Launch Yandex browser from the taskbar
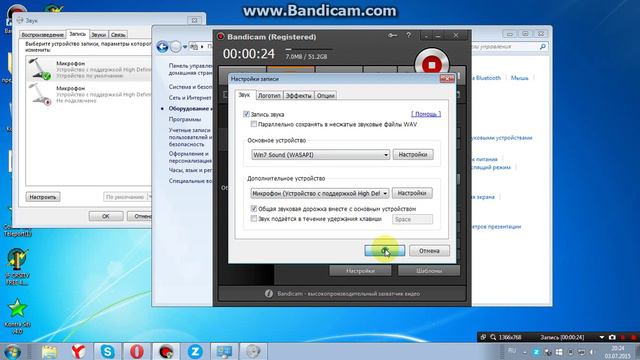 78,351
